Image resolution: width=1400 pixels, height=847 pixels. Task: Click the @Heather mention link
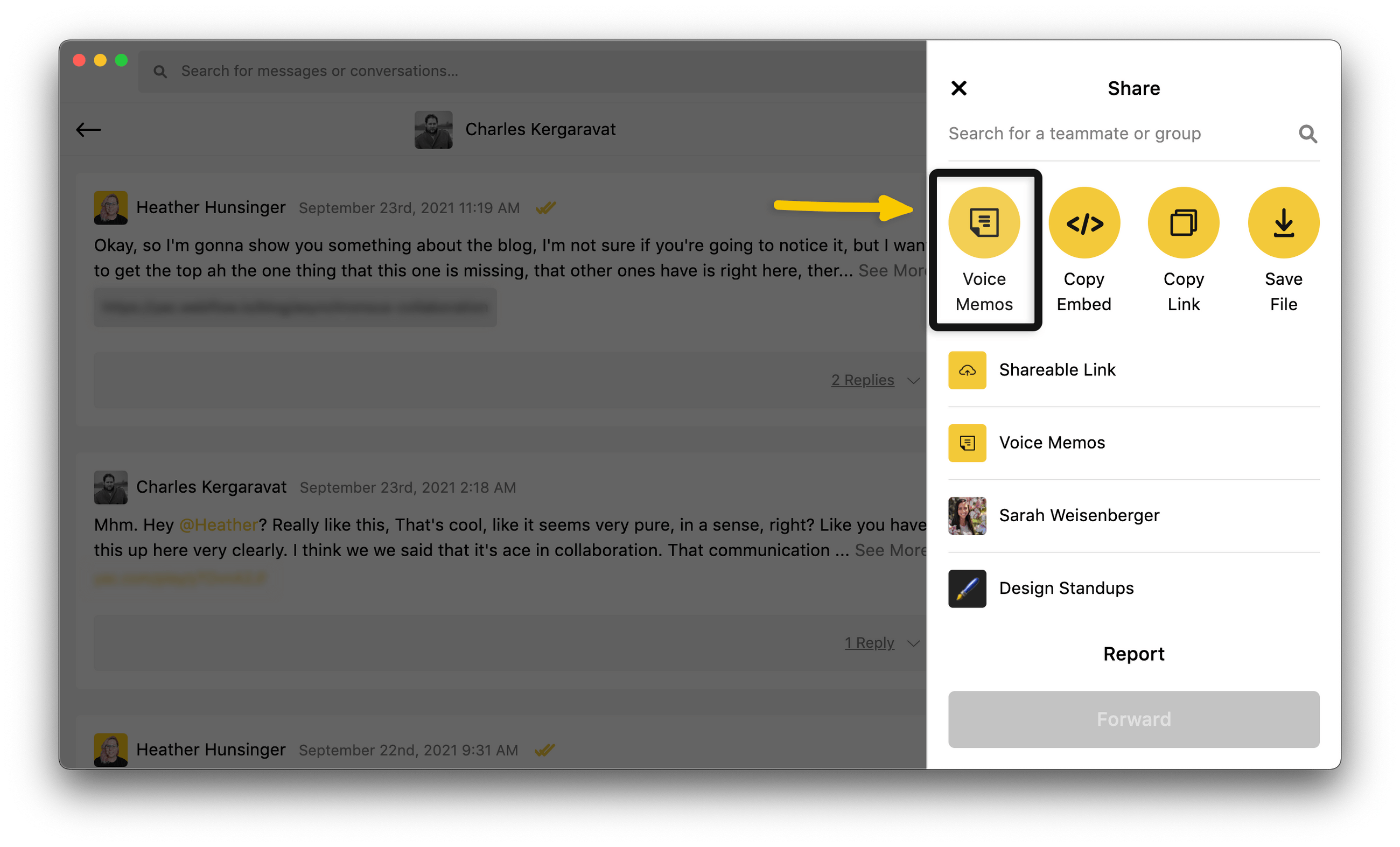tap(219, 524)
